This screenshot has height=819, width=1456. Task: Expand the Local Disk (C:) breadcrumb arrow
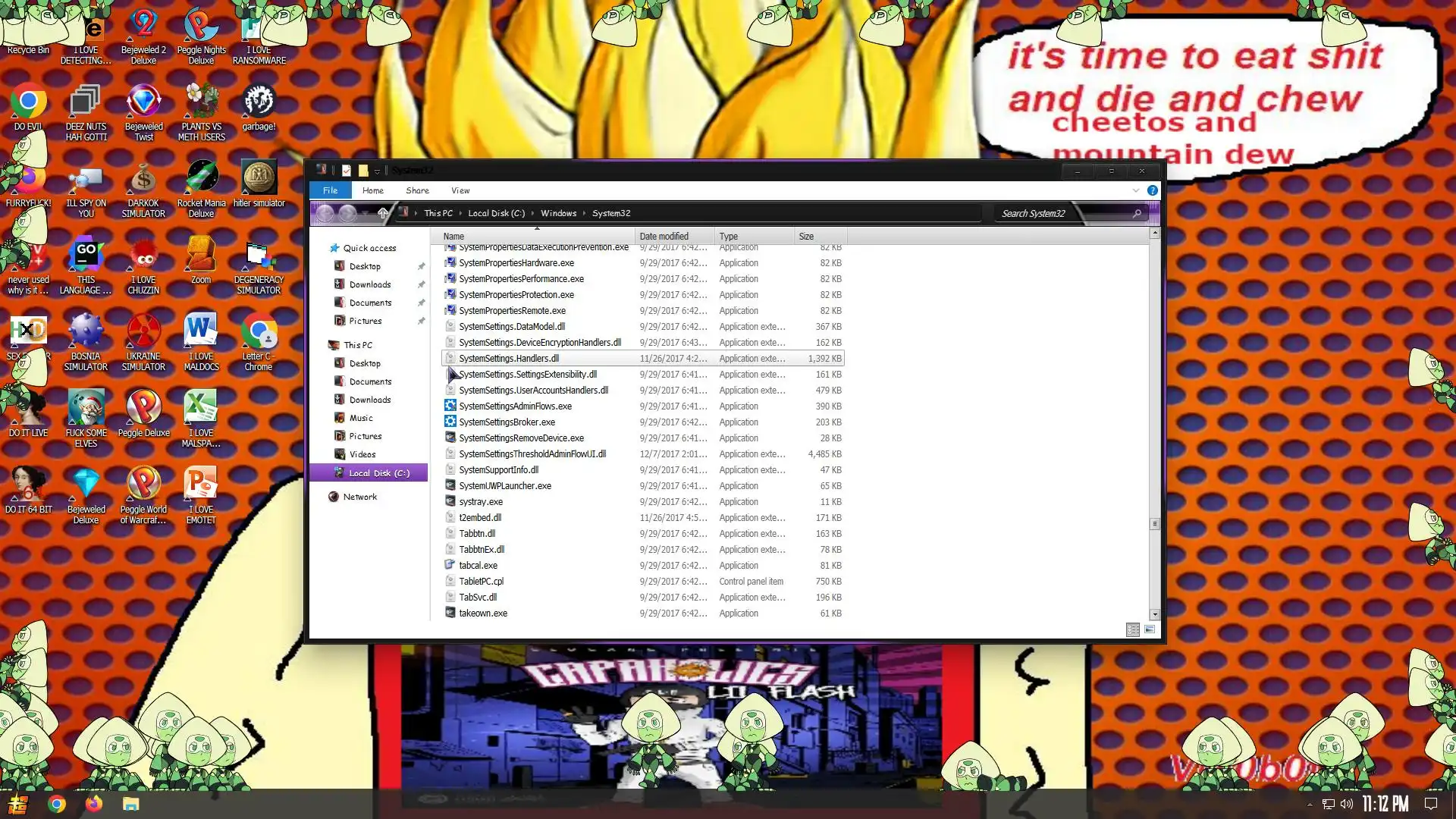coord(533,213)
